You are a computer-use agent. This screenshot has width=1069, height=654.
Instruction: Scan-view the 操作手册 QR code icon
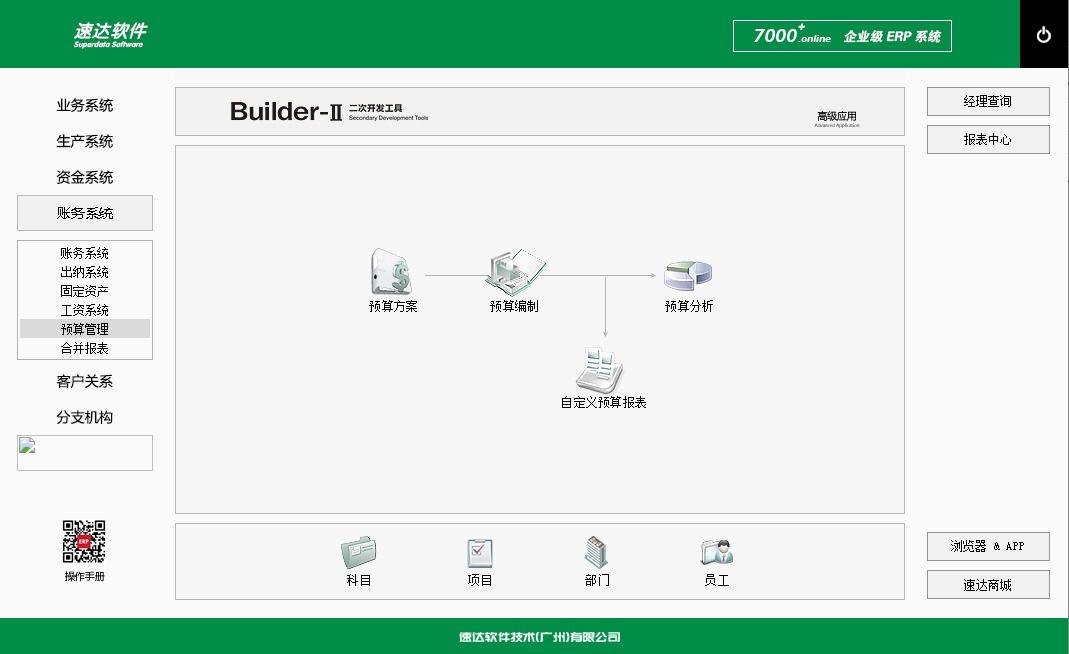tap(82, 540)
